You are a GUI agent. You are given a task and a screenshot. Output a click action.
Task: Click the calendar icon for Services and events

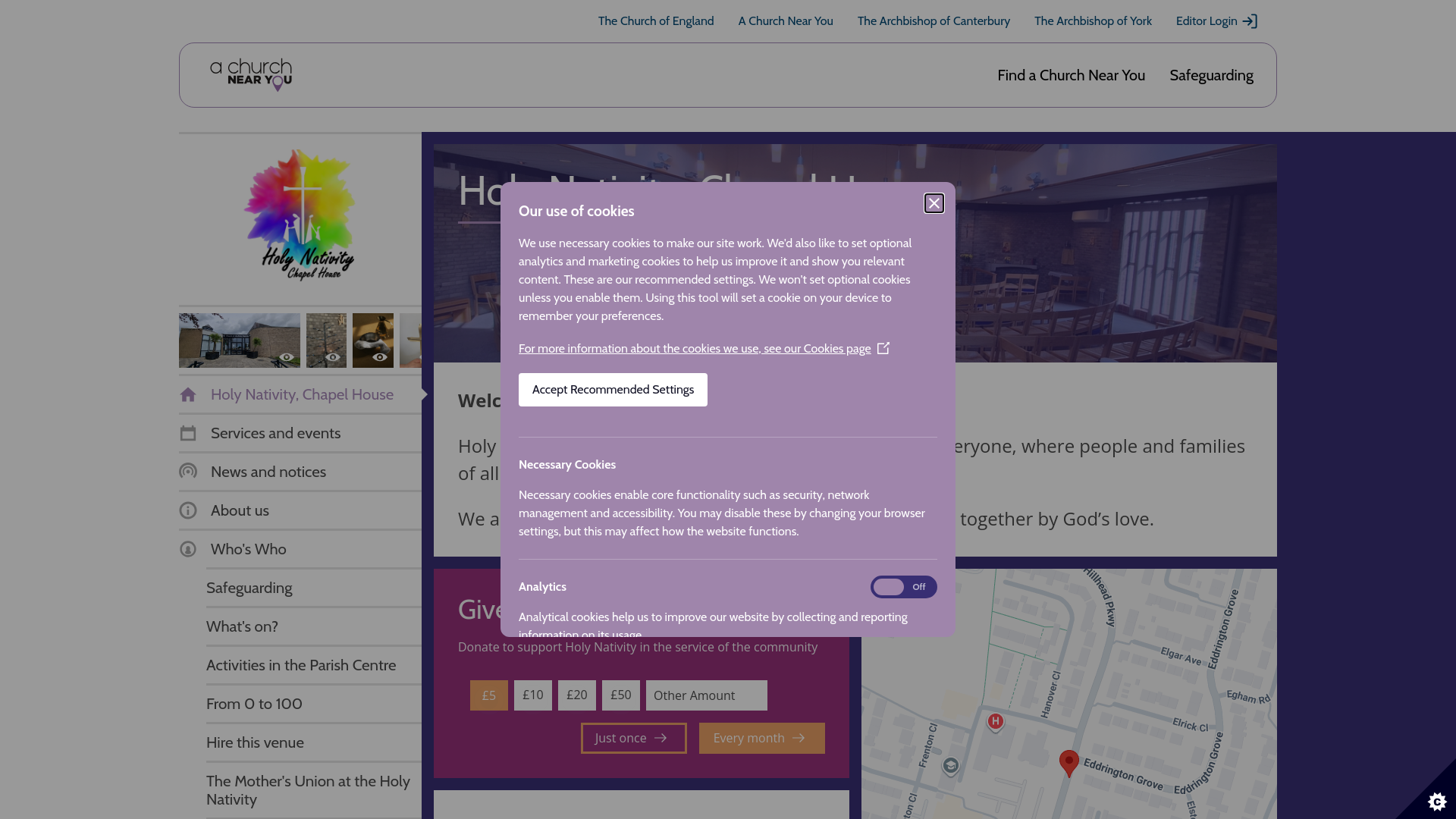[x=188, y=433]
